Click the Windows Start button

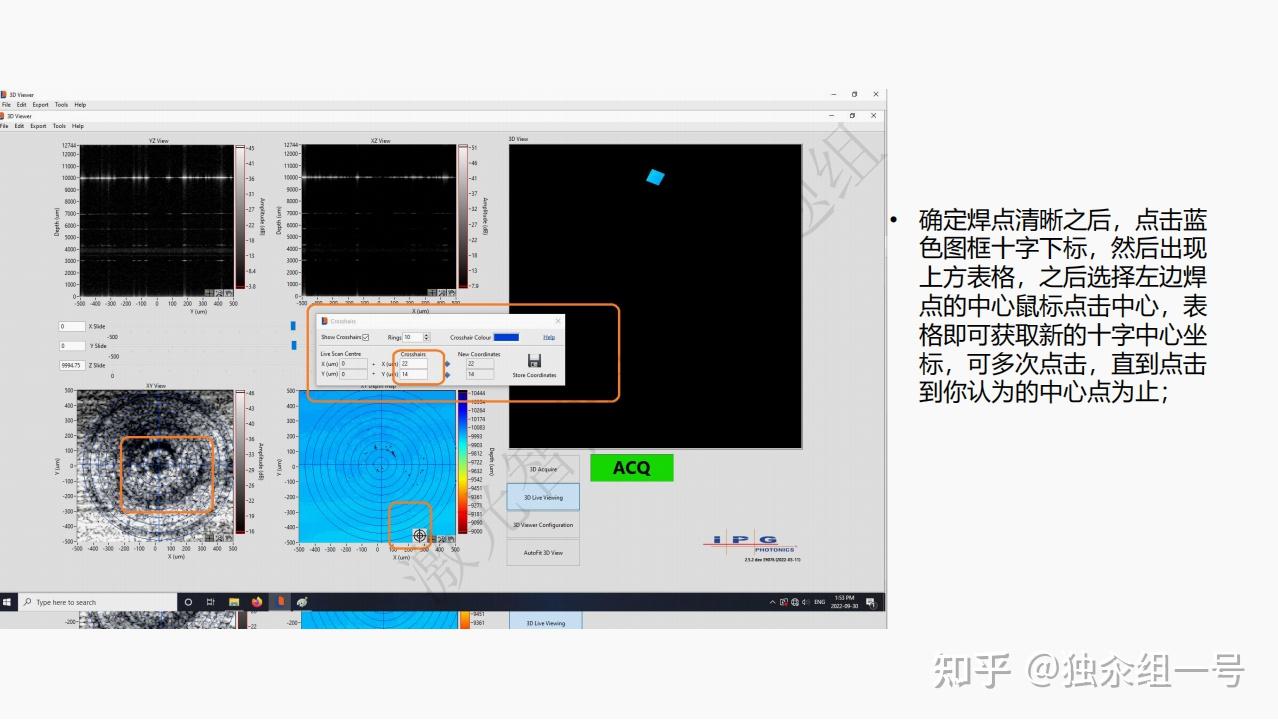(8, 601)
